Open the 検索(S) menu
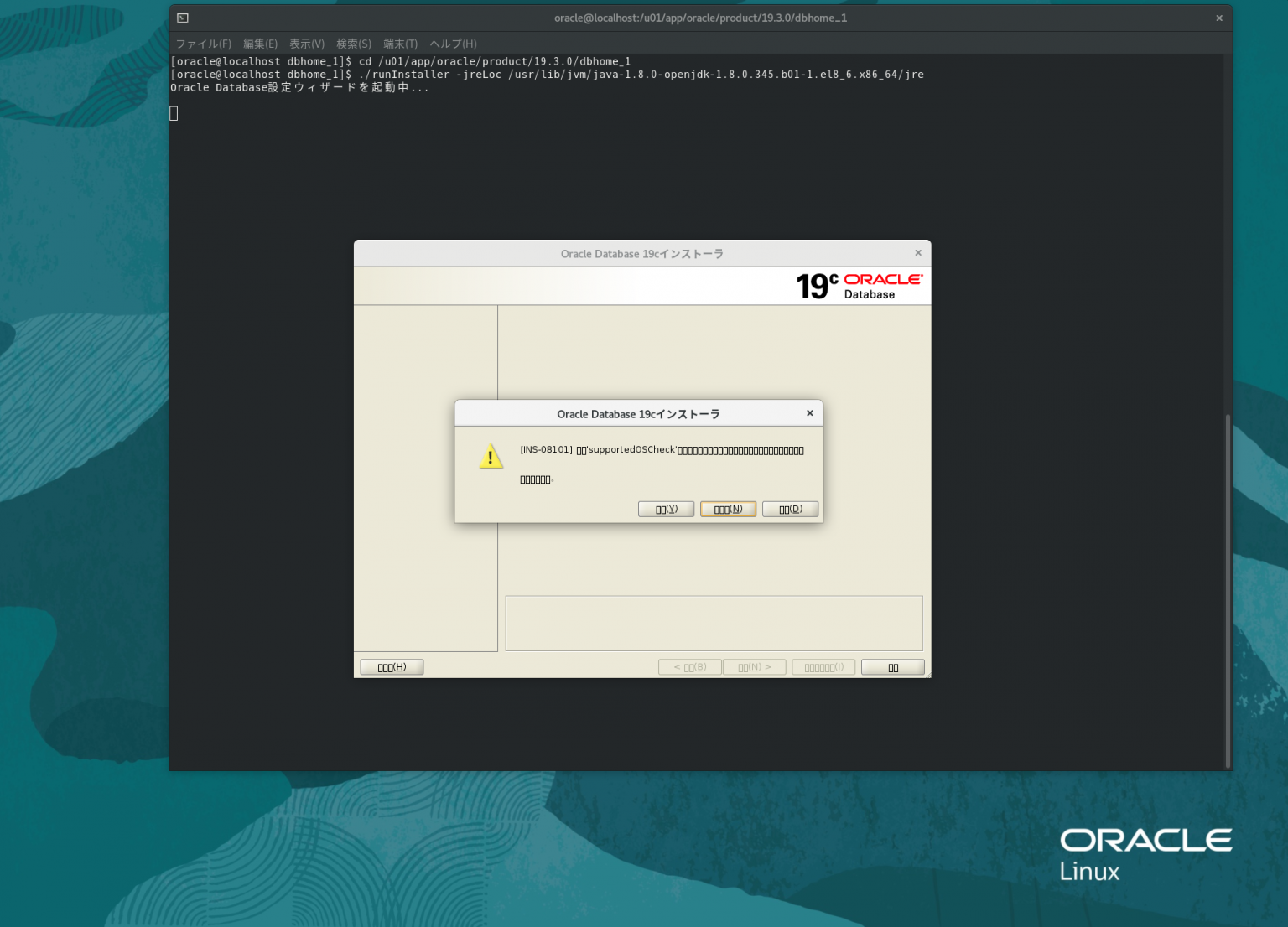Image resolution: width=1288 pixels, height=927 pixels. [353, 44]
